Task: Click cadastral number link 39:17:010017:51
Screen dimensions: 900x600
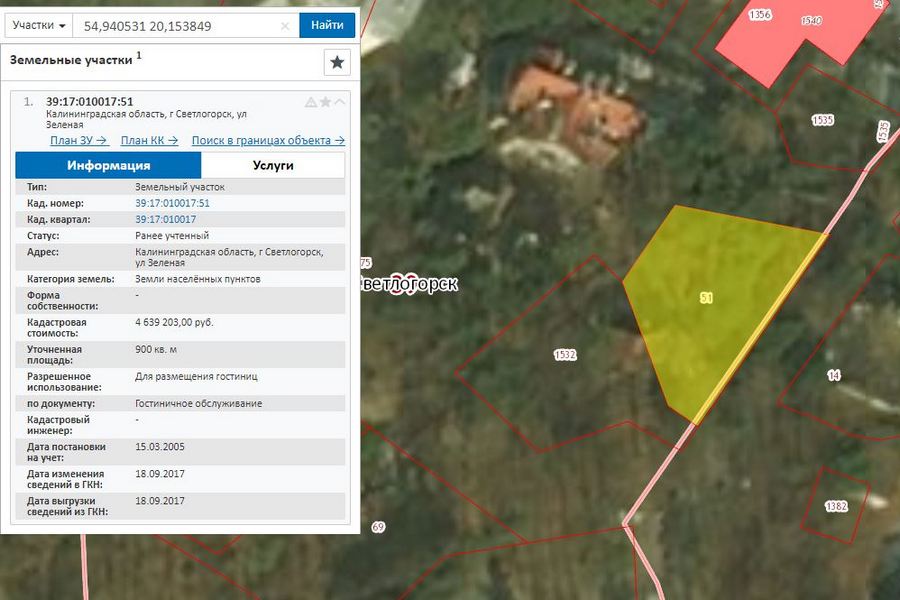Action: (x=172, y=203)
